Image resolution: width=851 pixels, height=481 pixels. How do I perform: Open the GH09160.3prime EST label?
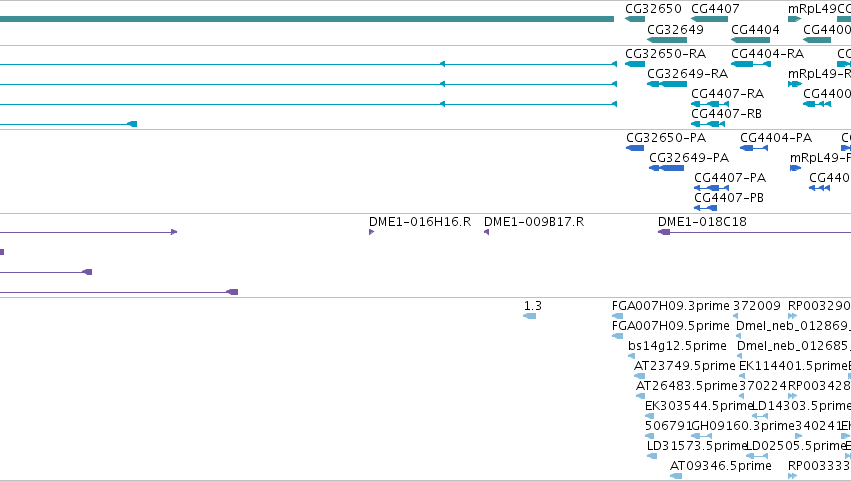(743, 427)
